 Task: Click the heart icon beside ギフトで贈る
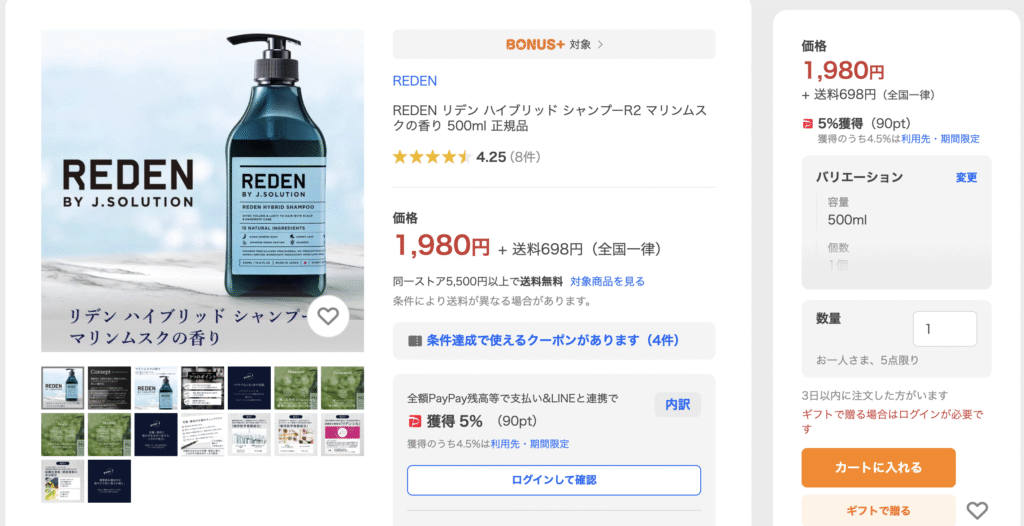click(976, 511)
